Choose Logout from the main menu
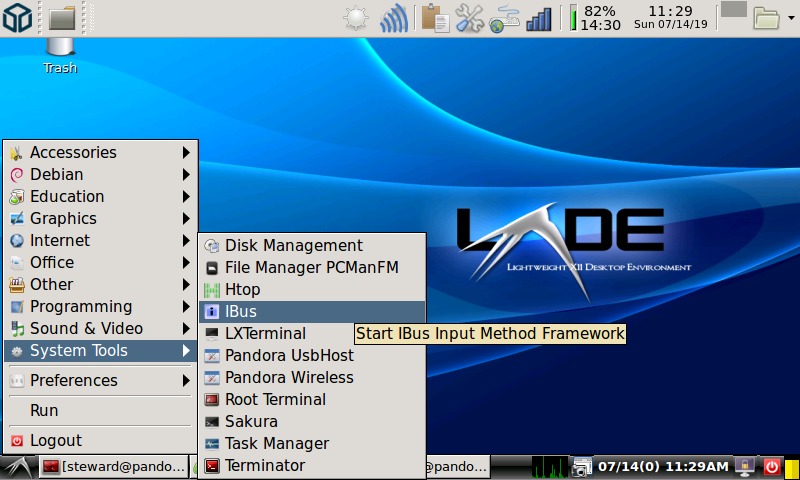 click(x=100, y=440)
